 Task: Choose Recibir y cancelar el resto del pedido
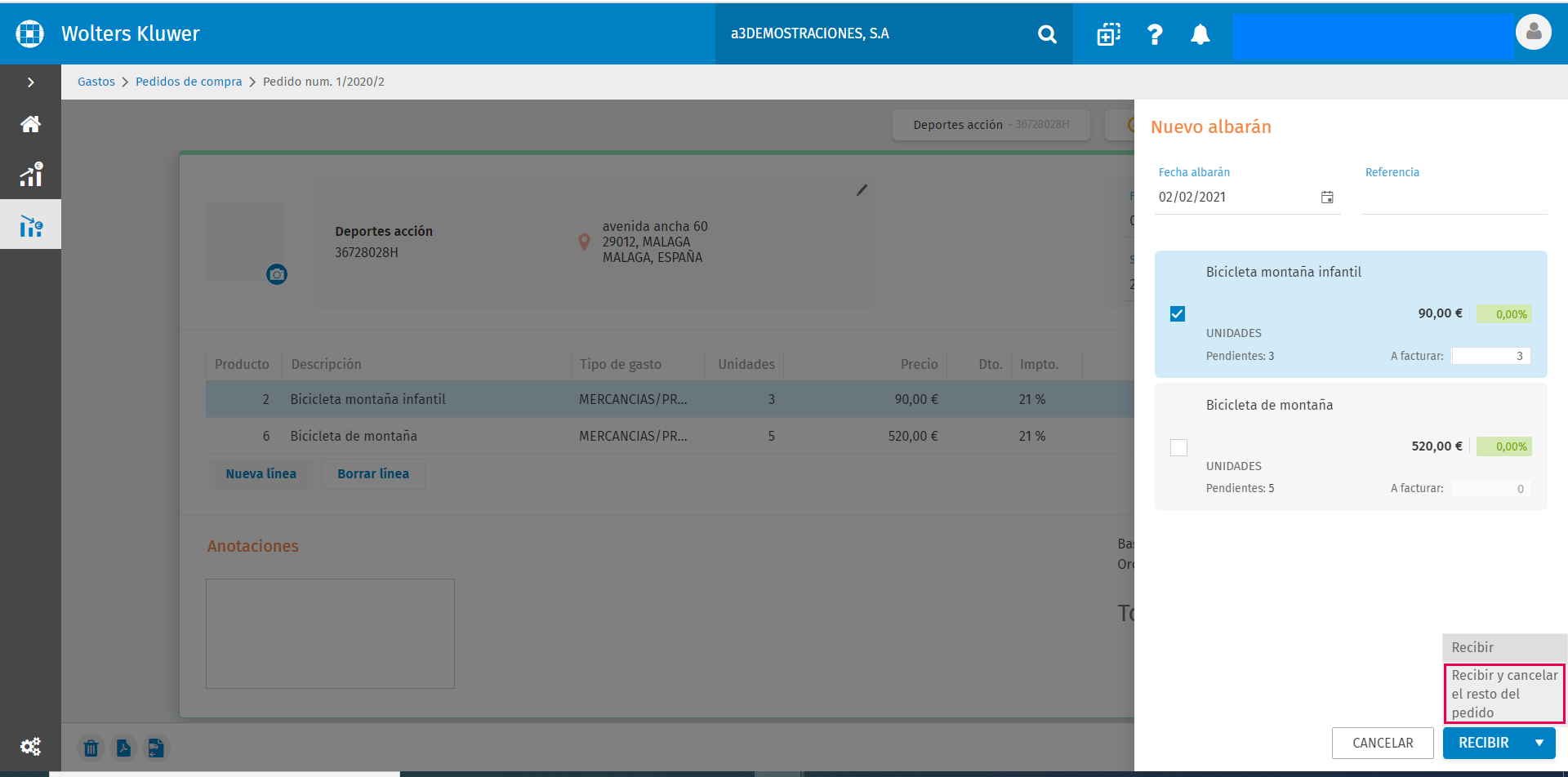(x=1504, y=694)
